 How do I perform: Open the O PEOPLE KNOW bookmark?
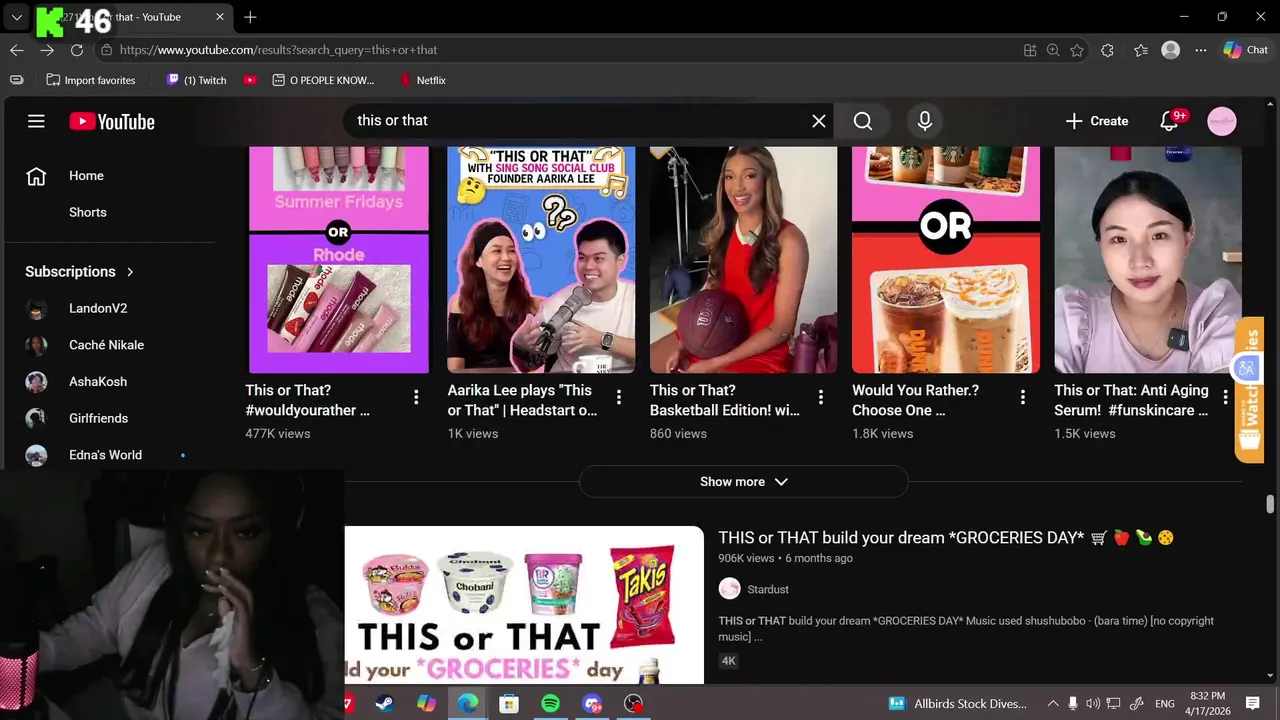[x=323, y=80]
